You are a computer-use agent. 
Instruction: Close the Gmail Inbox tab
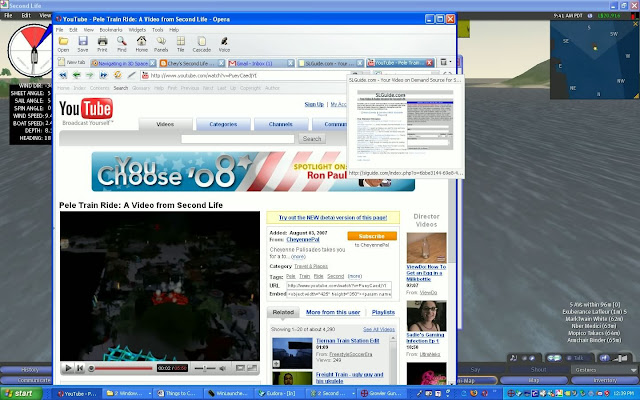click(x=290, y=63)
